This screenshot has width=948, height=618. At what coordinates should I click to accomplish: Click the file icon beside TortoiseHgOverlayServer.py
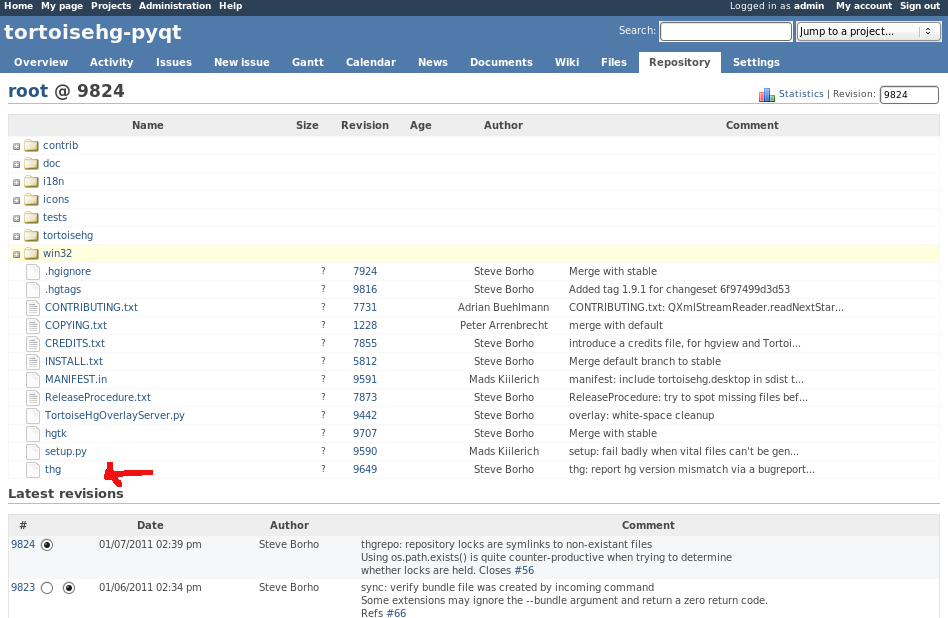coord(33,415)
